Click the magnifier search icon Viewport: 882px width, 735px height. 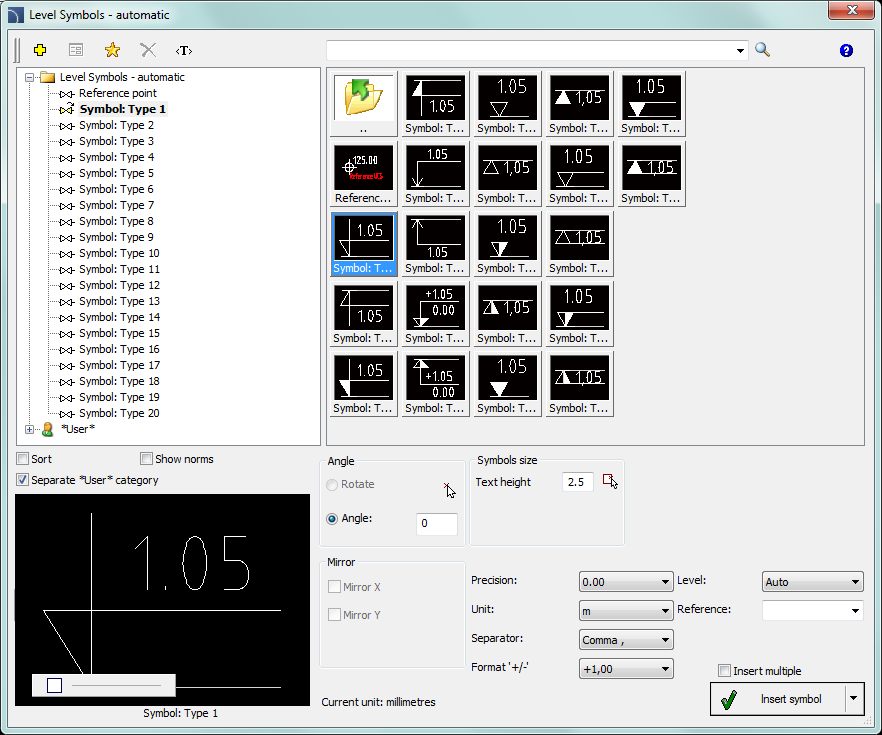click(x=763, y=50)
